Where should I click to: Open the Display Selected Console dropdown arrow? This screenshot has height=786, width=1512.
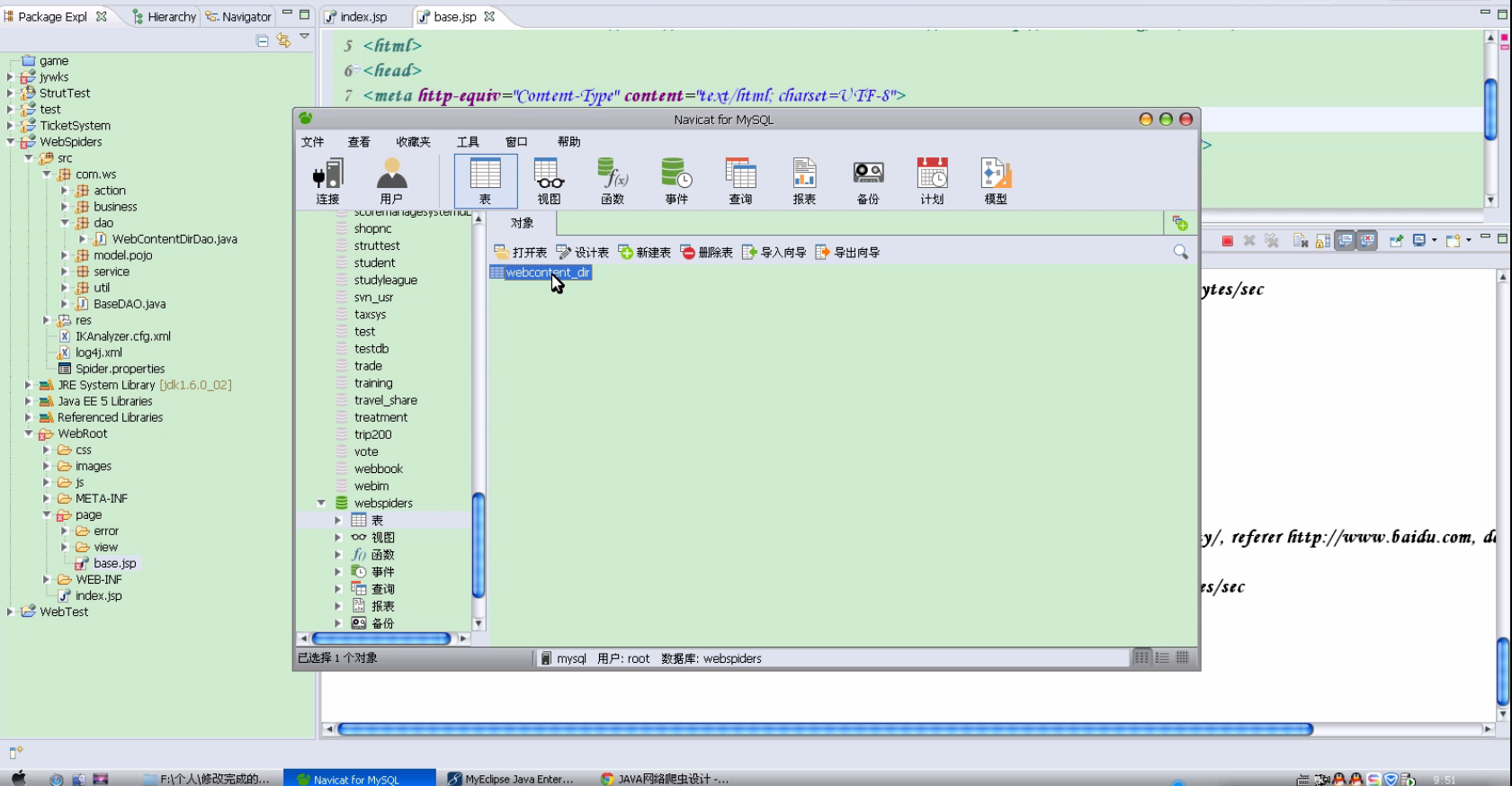pyautogui.click(x=1434, y=240)
